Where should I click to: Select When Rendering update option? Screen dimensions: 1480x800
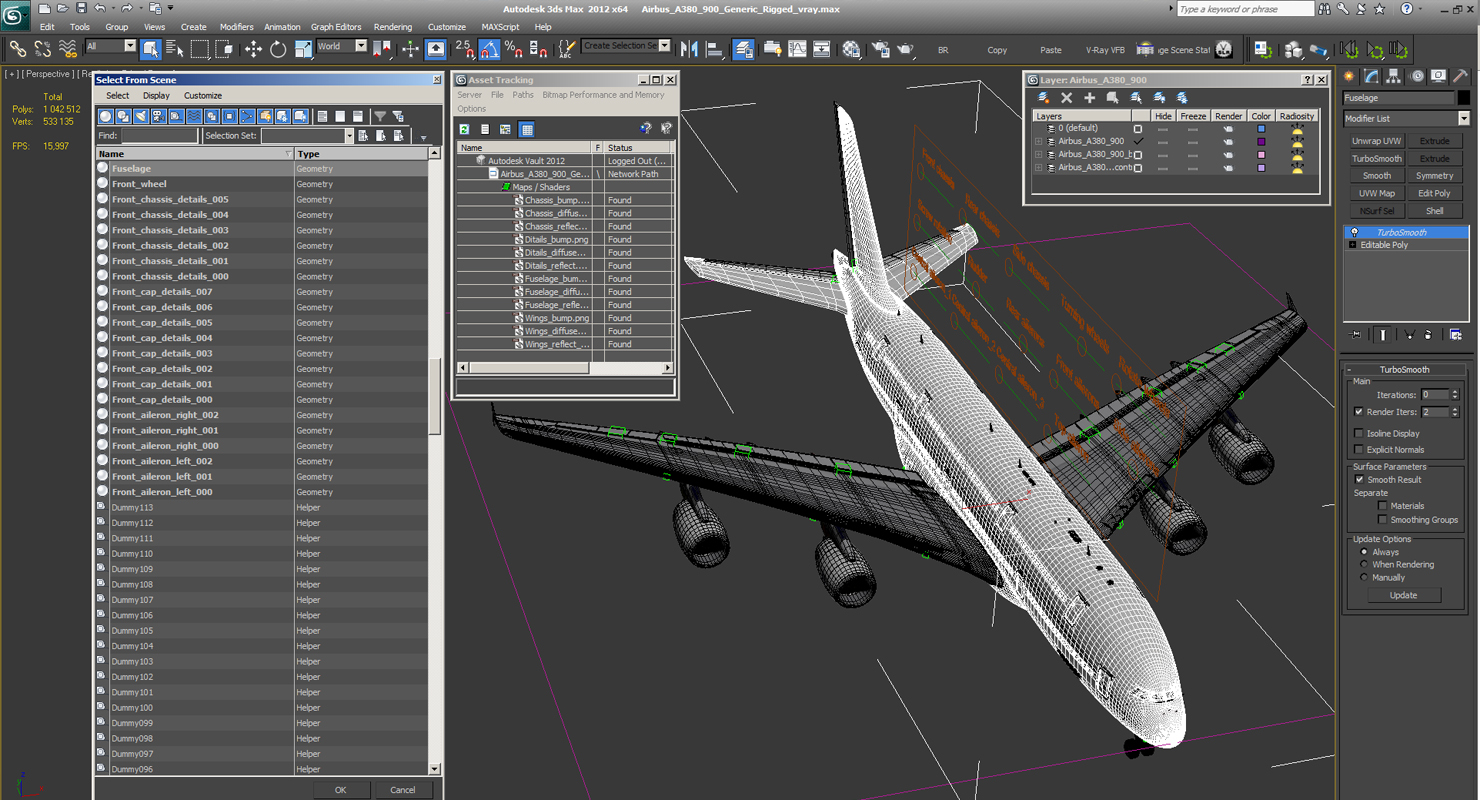coord(1364,565)
